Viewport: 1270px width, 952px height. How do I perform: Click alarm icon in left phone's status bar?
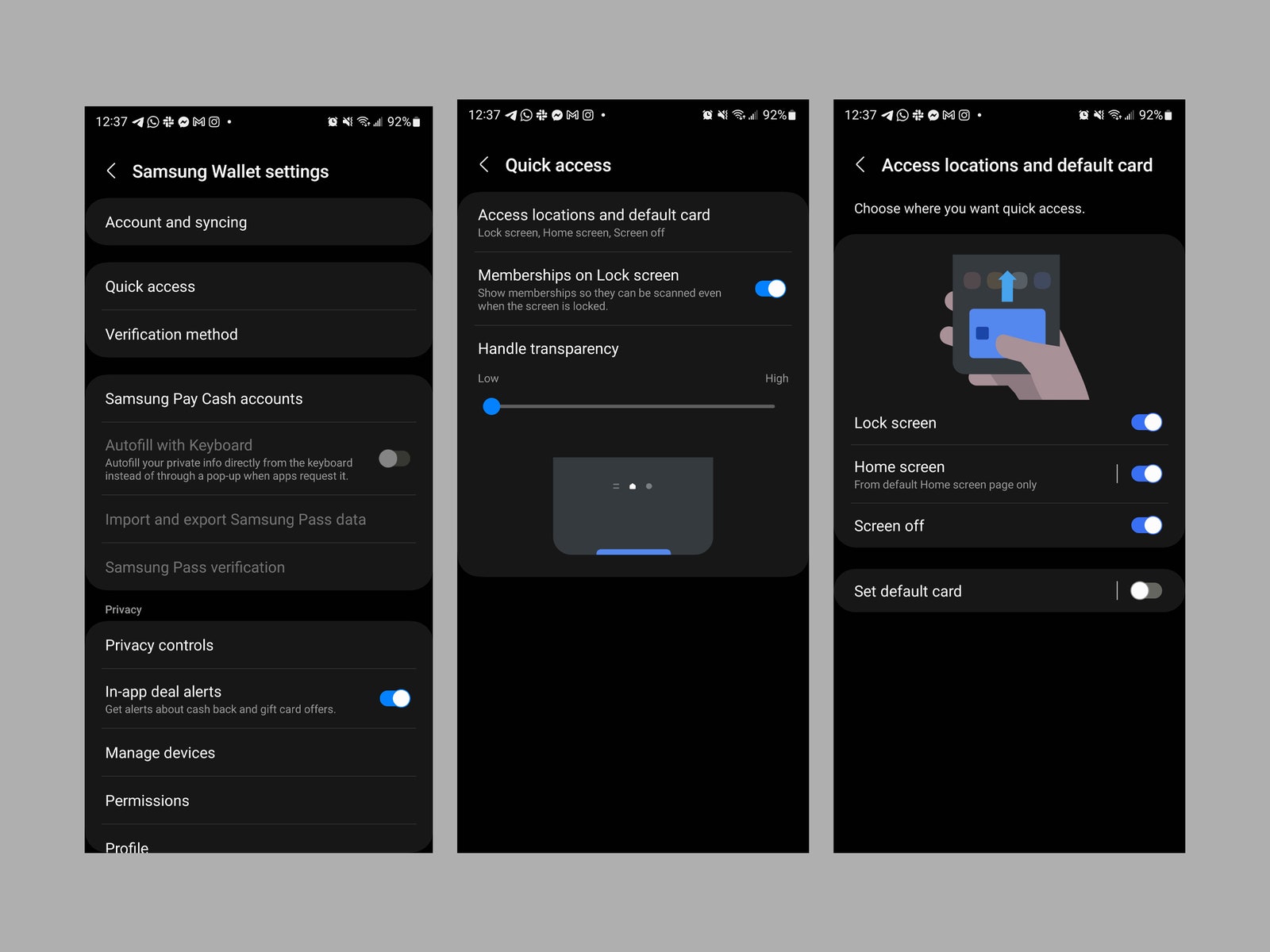pos(333,121)
